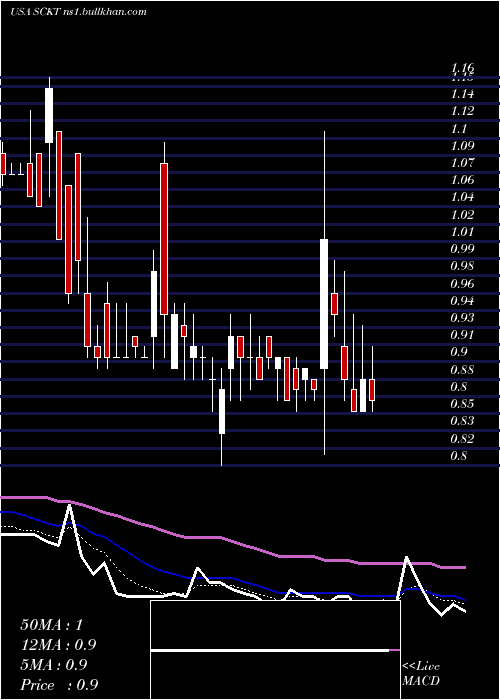Click the 1.09 price axis label
The width and height of the screenshot is (500, 700).
(x=462, y=146)
